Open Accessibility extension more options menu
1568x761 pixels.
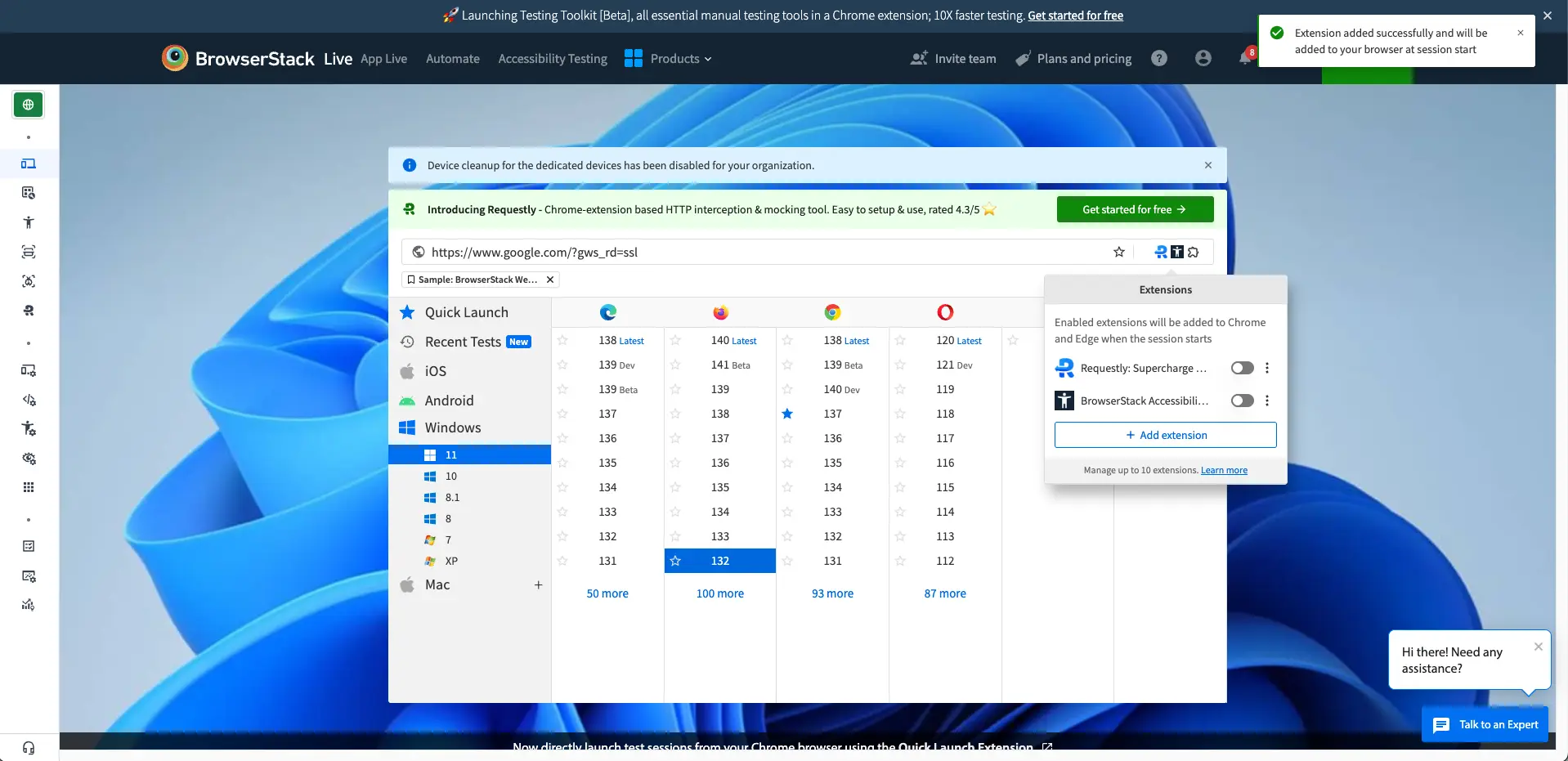click(x=1267, y=401)
